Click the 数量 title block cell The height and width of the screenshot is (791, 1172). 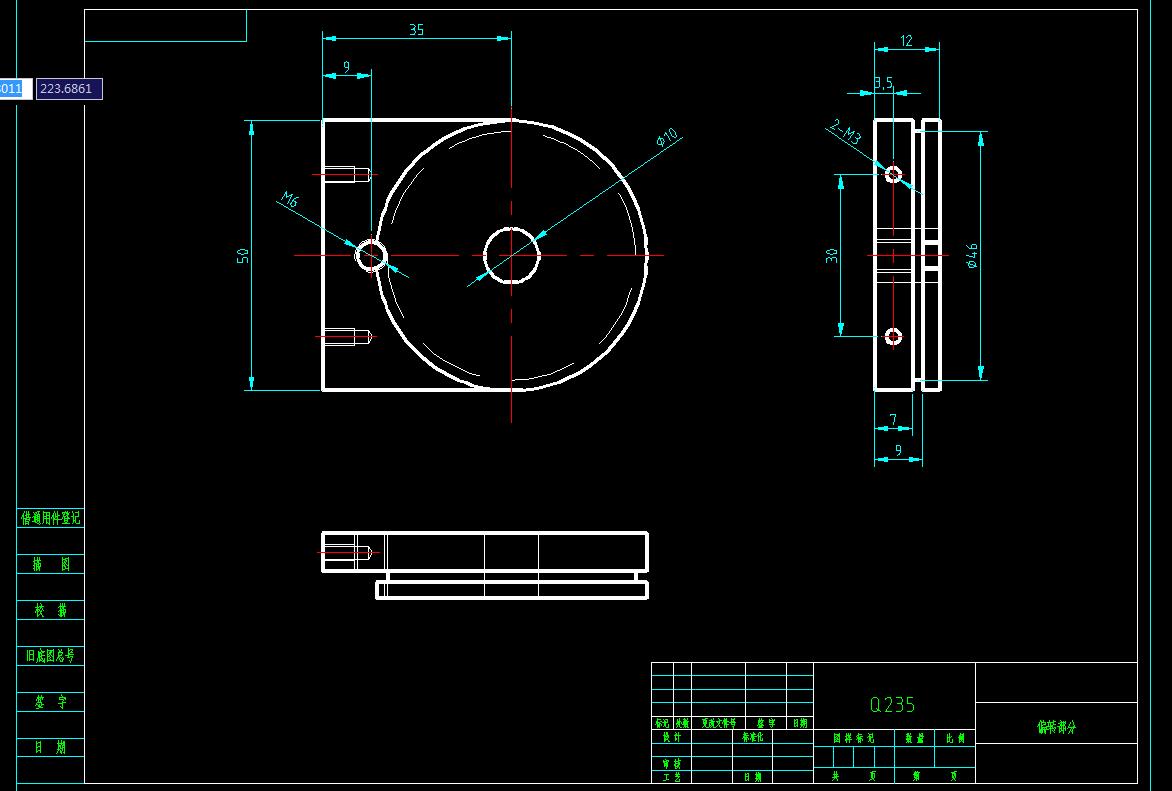[915, 738]
